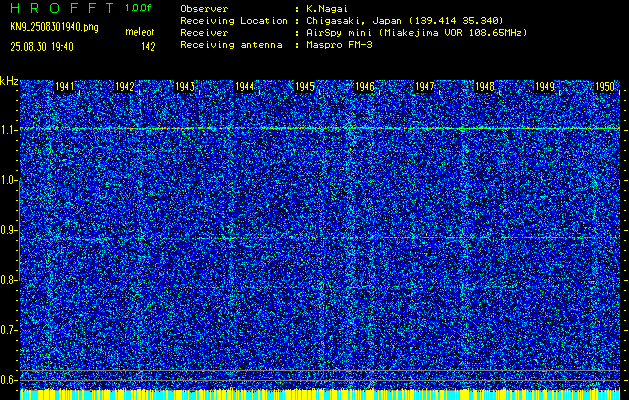Click the 1944 time marker label
Image resolution: width=629 pixels, height=400 pixels.
click(x=245, y=87)
